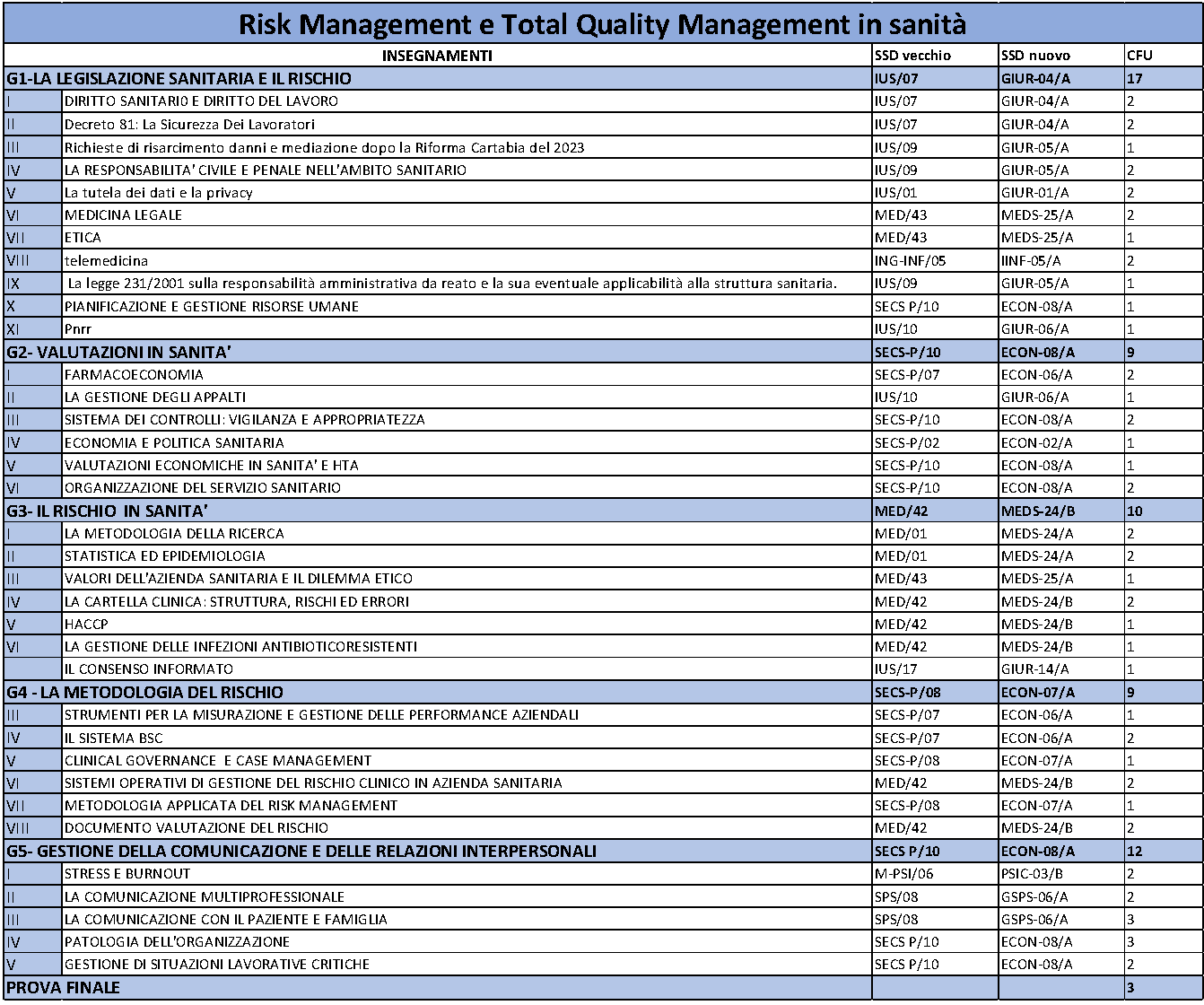Click the 'G4 - LA METODOLOGIA DEL RISCHIO' section row
Image resolution: width=1204 pixels, height=1005 pixels.
pyautogui.click(x=602, y=693)
